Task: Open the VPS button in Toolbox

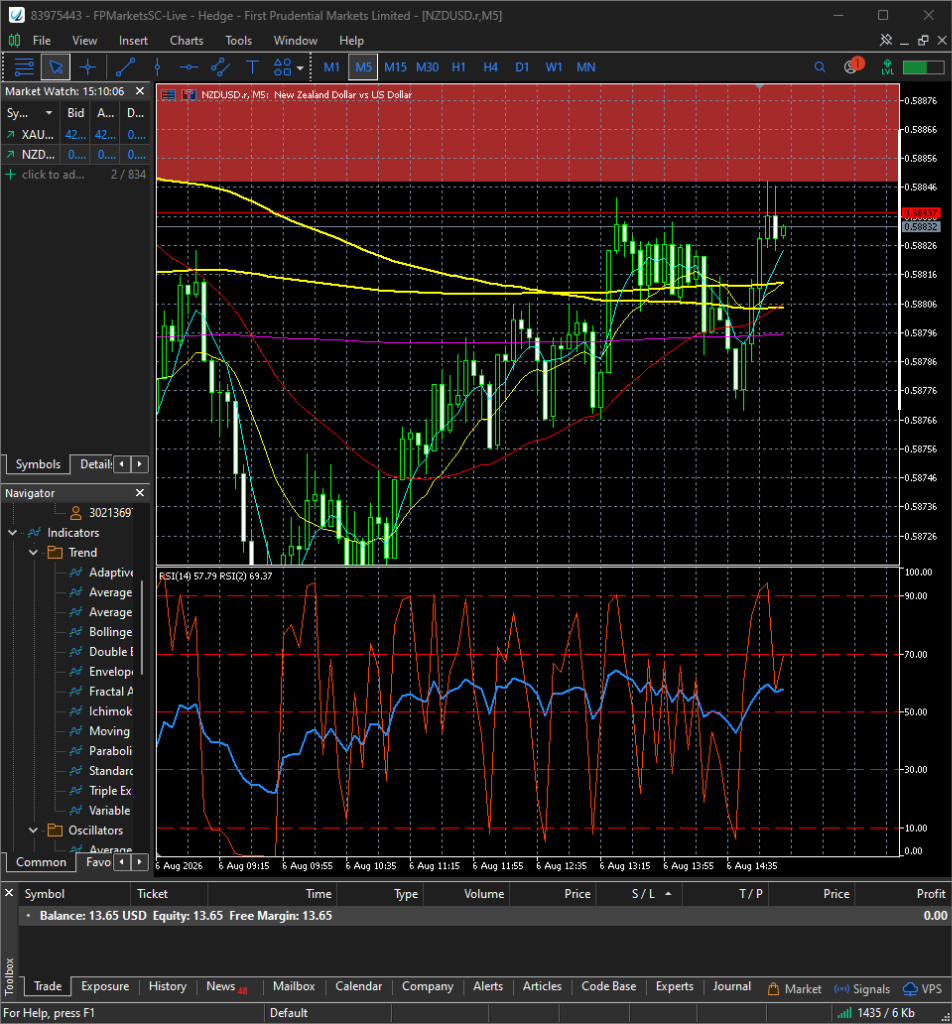Action: [923, 989]
